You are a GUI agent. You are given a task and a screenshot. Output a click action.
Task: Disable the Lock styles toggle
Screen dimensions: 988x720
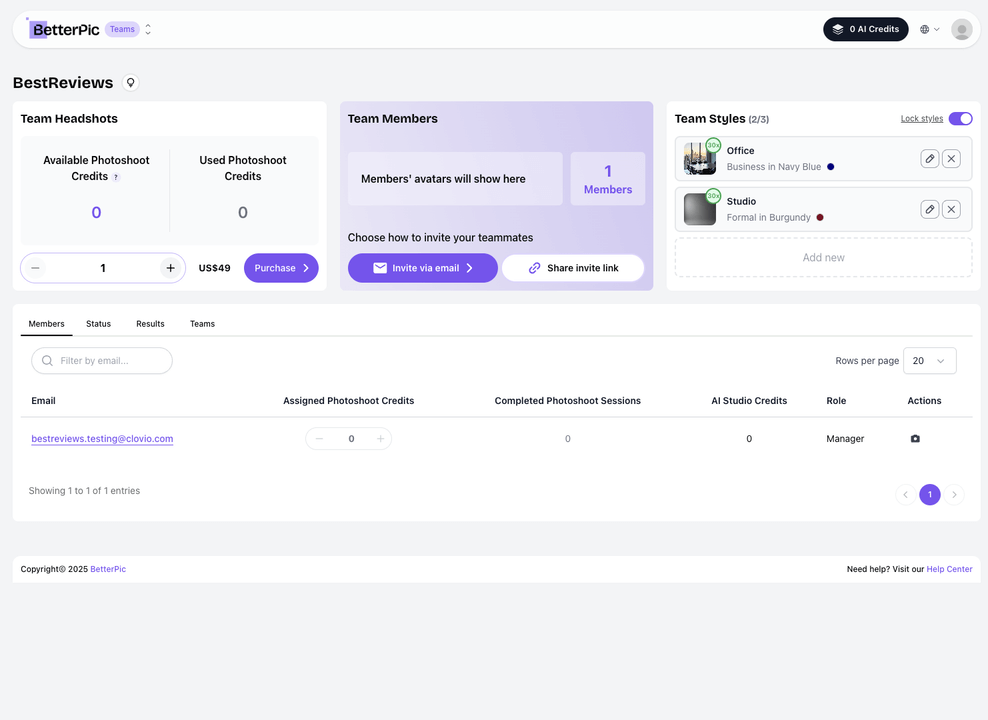pyautogui.click(x=961, y=118)
